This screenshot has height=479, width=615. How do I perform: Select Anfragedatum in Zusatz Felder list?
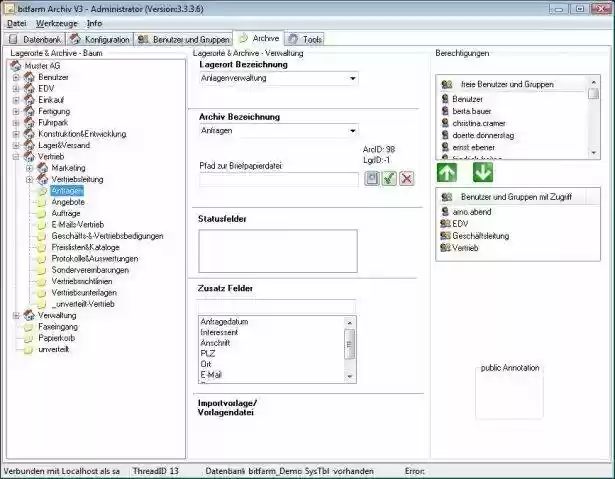[x=224, y=322]
